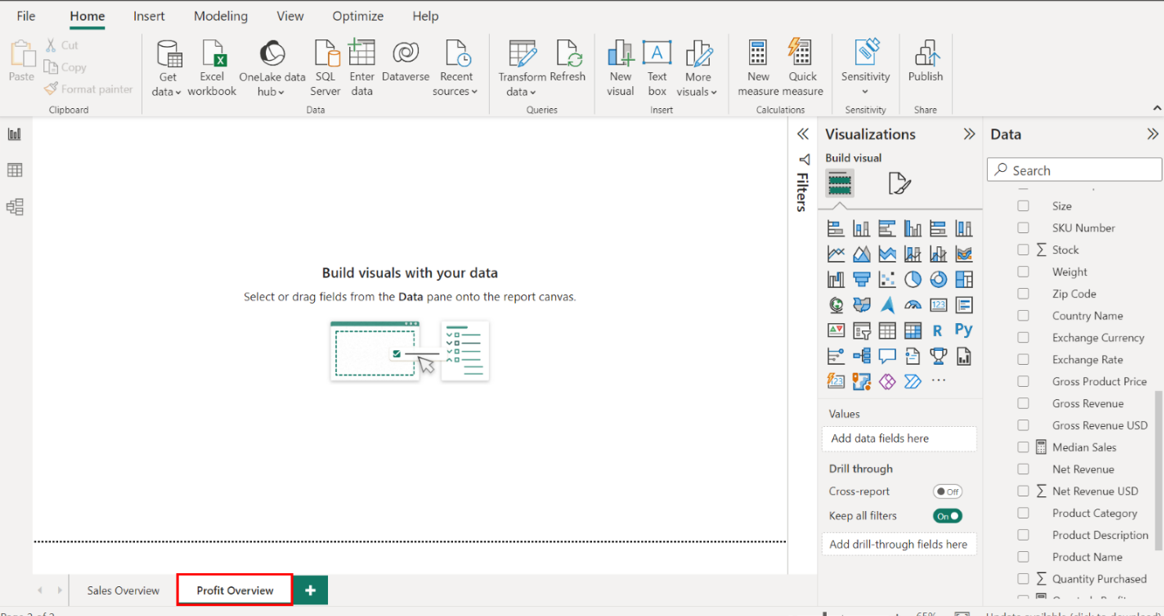1164x616 pixels.
Task: Expand the Recent sources dropdown
Action: point(455,91)
